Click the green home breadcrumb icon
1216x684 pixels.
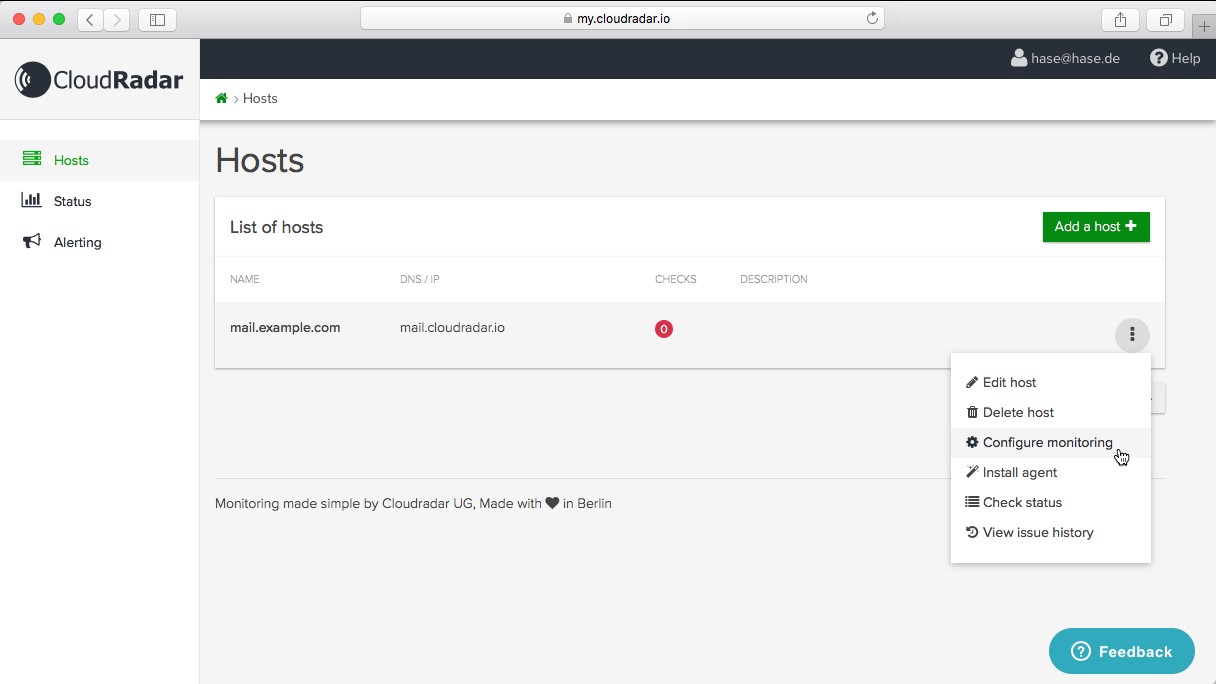[x=221, y=98]
